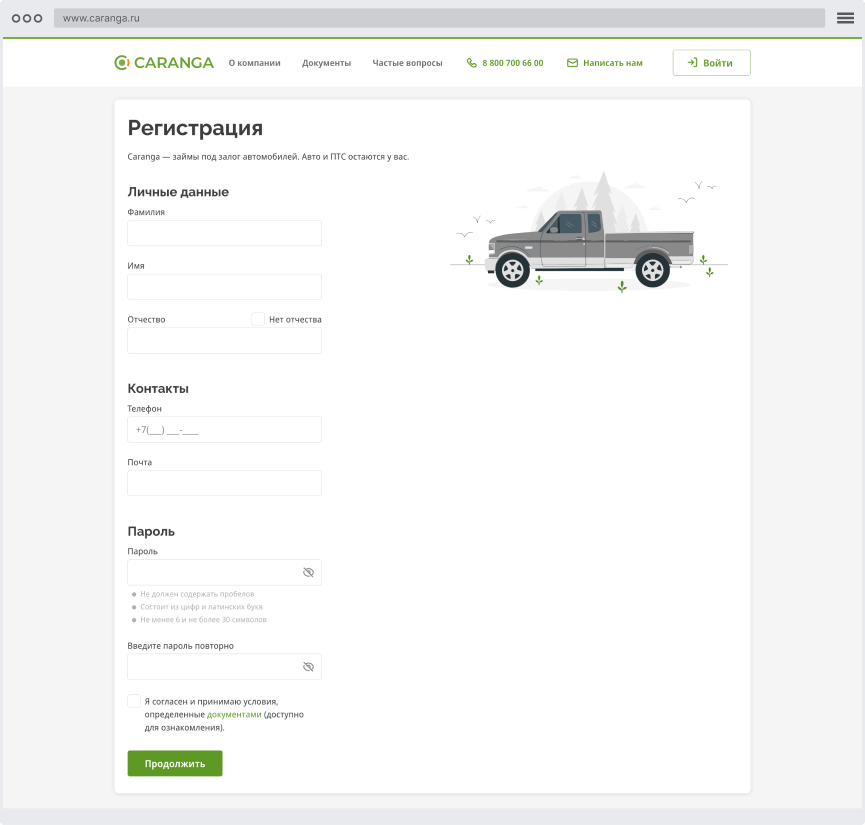Viewport: 865px width, 825px height.
Task: Click into the Имя text field
Action: [224, 287]
